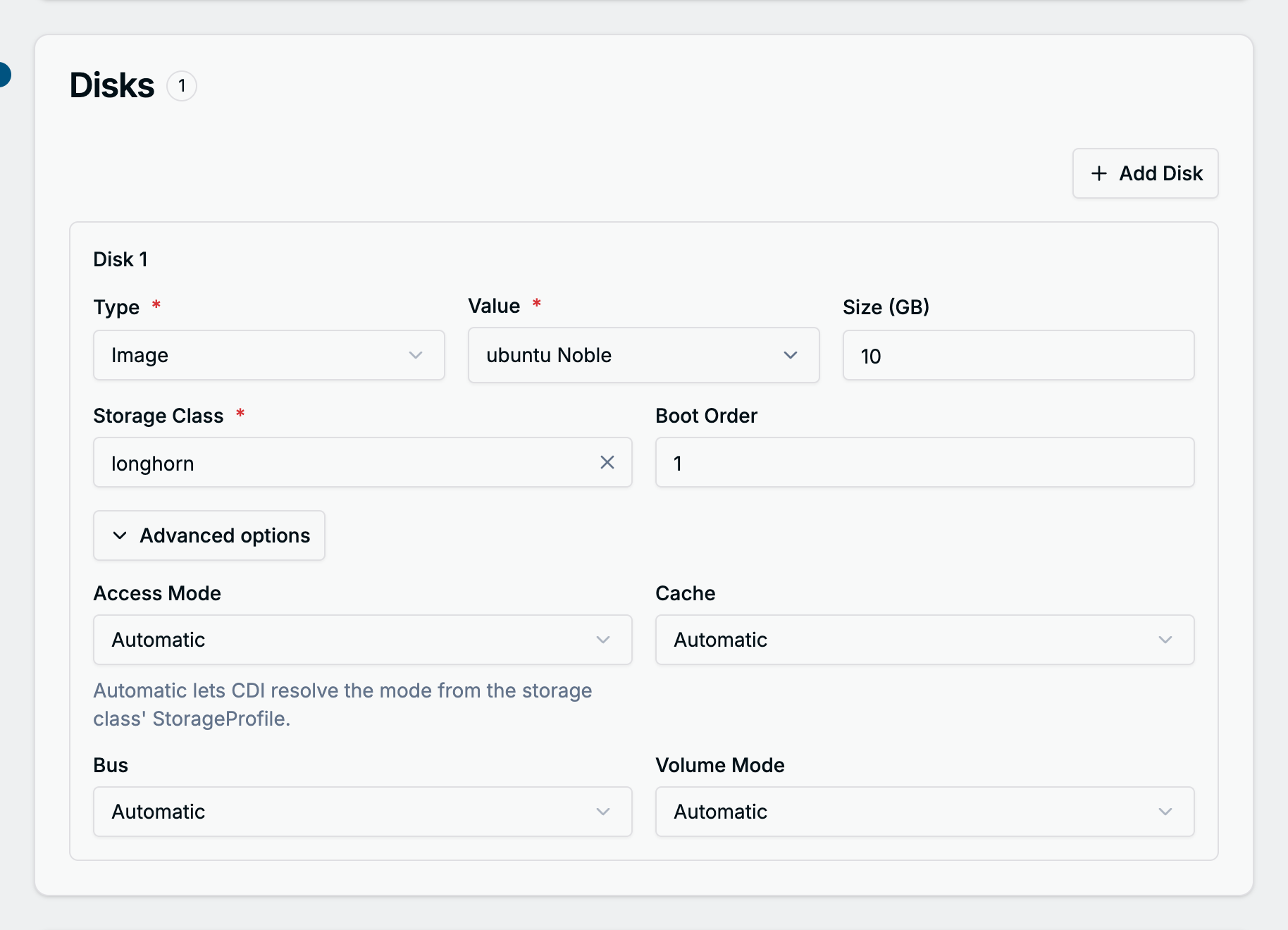Clear the longhorn storage class with the X icon
1288x930 pixels.
click(x=607, y=462)
